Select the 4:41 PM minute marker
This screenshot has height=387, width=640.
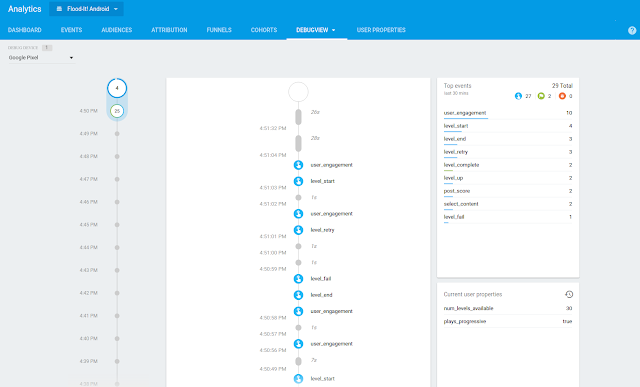pos(117,316)
